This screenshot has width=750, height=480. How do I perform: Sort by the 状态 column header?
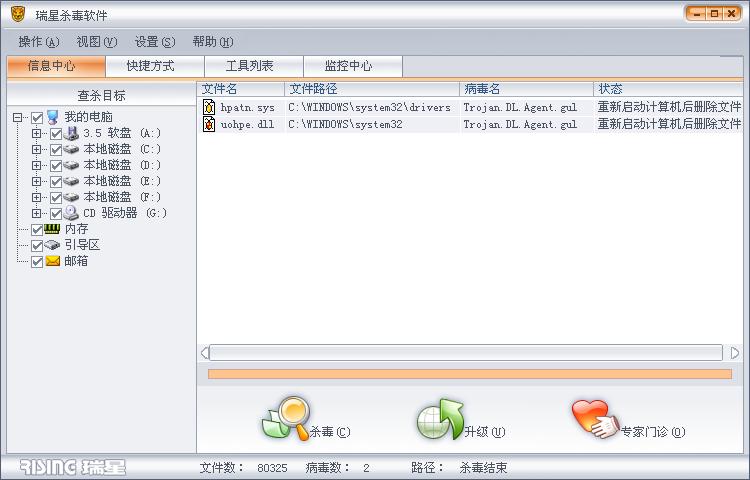668,89
